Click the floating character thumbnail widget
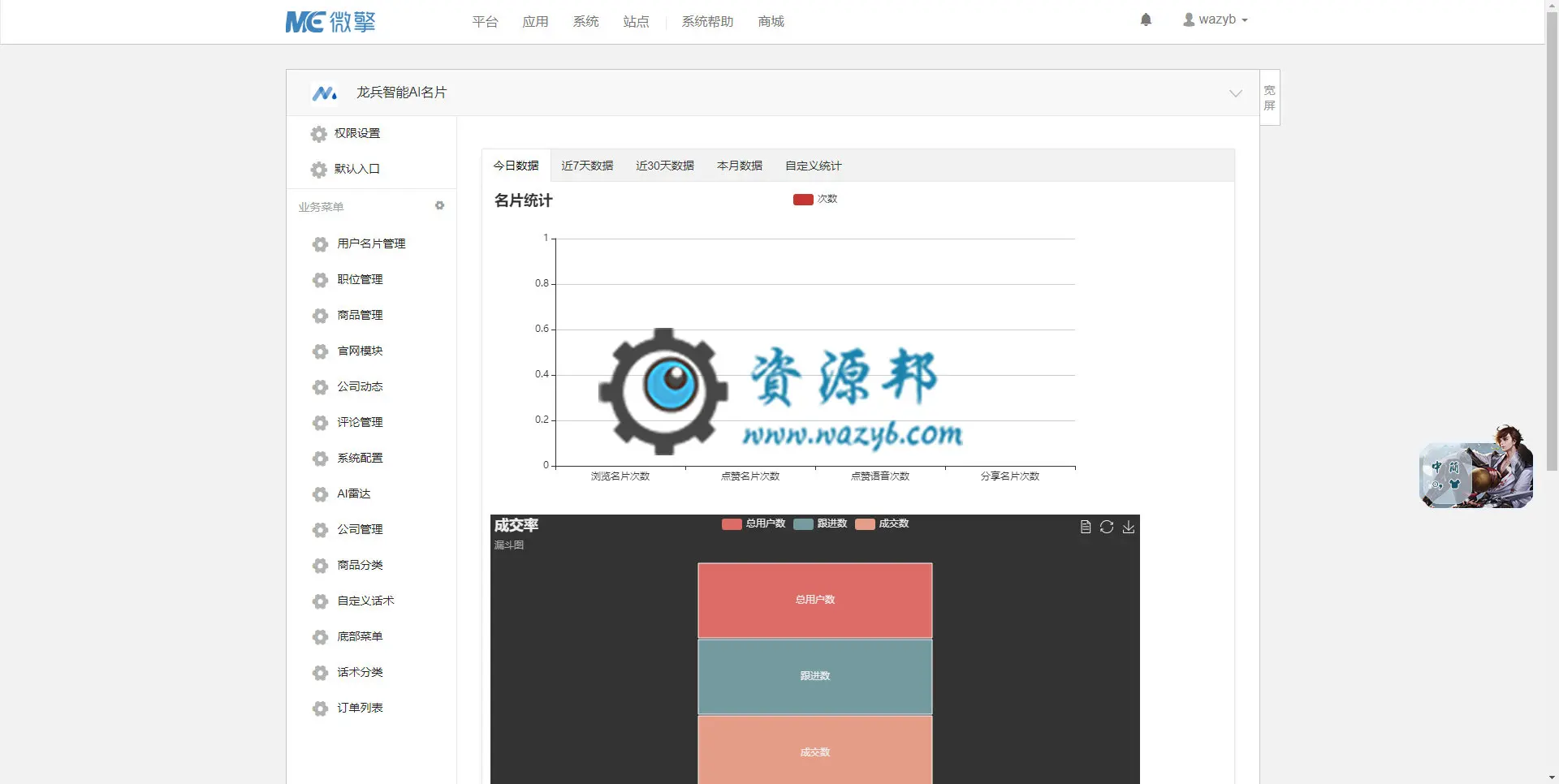Screen dimensions: 1559x784 tap(1475, 467)
